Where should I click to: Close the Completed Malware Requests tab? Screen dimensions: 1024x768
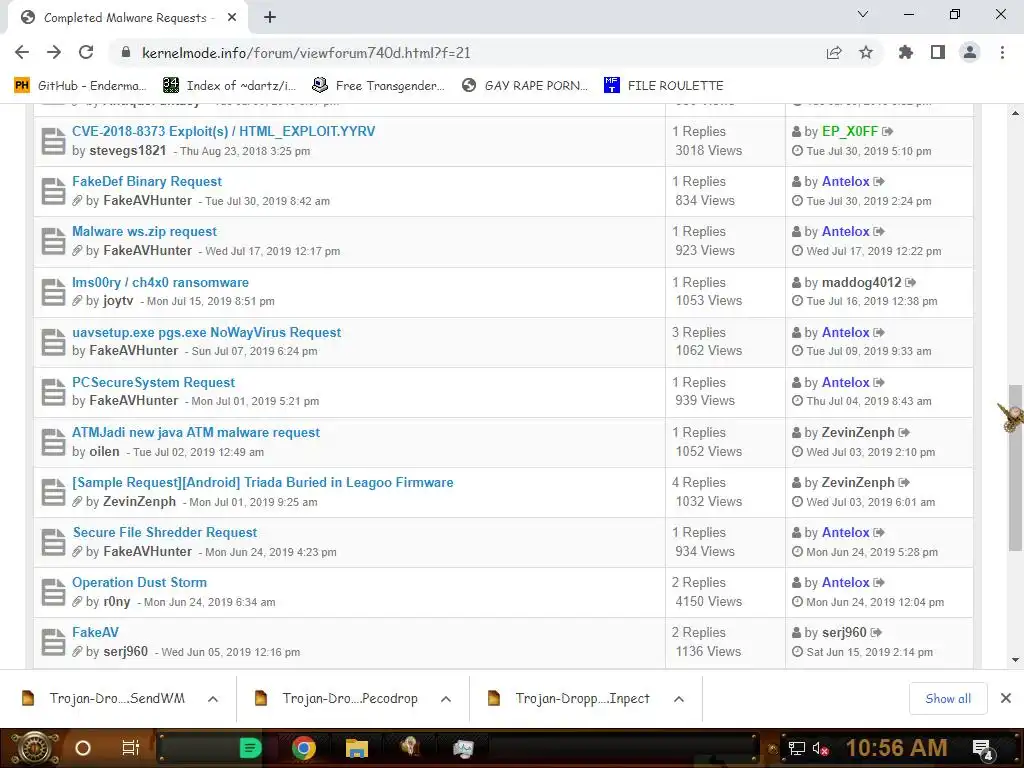[x=232, y=18]
